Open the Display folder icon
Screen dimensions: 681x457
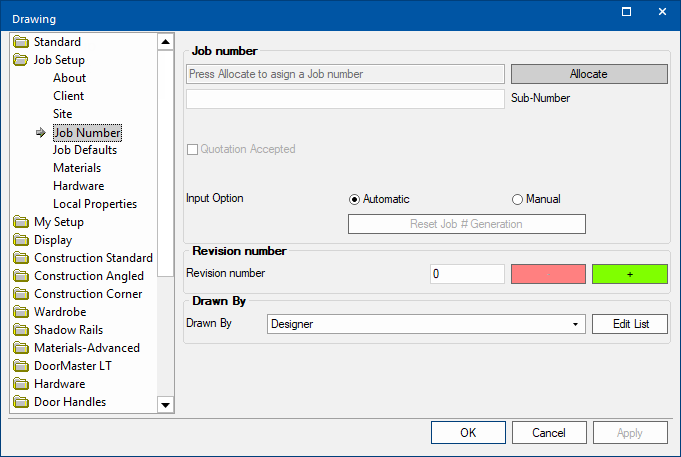(20, 240)
